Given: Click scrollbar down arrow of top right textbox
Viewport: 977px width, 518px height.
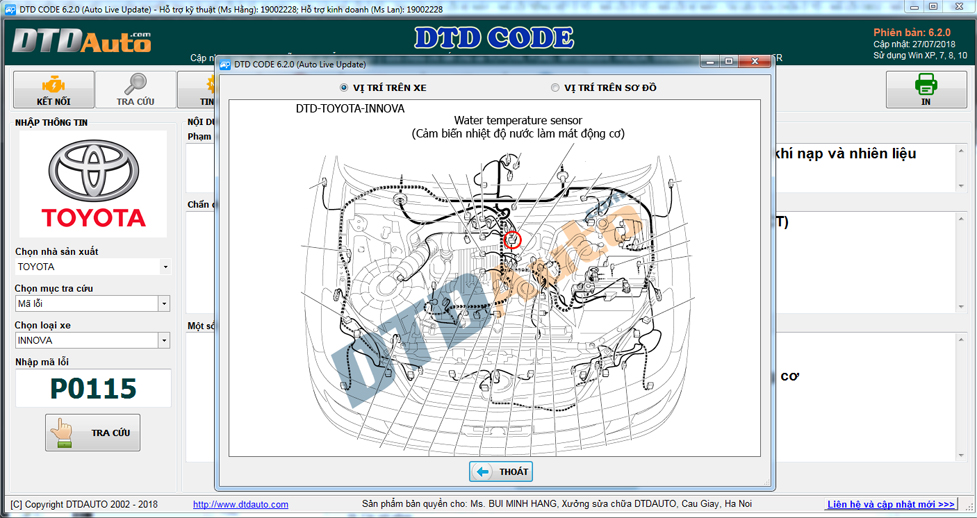Looking at the screenshot, I should (961, 186).
